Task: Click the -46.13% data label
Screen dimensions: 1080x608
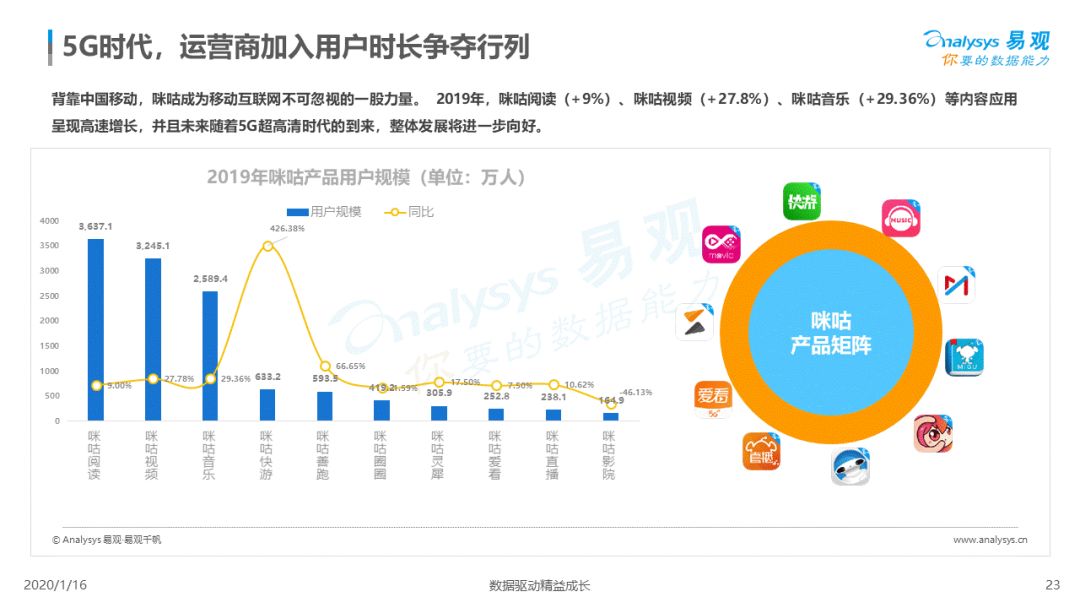Action: (x=636, y=392)
